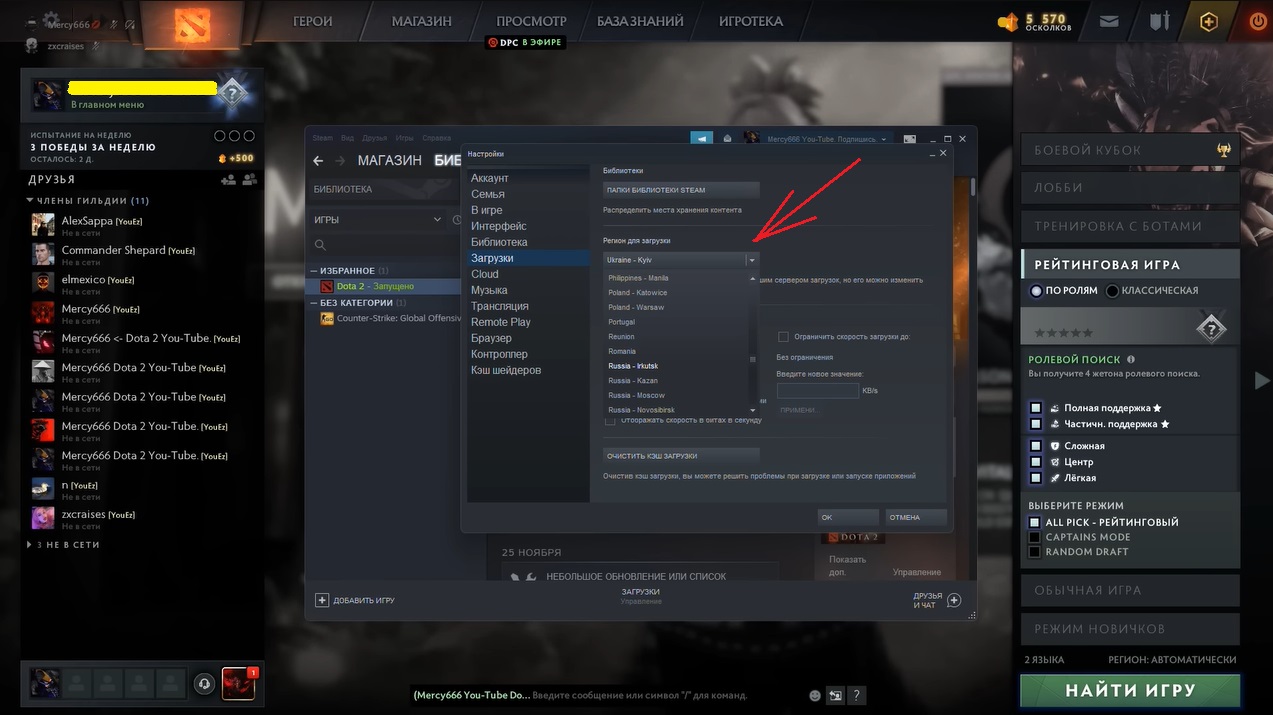Go to the ГЕРОИ tab in Dota
This screenshot has height=715, width=1273.
tap(313, 21)
